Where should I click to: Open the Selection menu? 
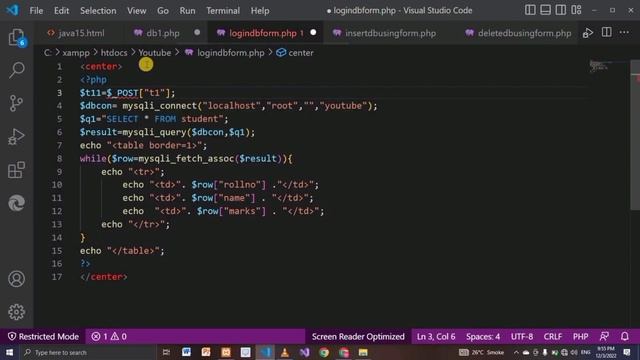click(x=98, y=11)
